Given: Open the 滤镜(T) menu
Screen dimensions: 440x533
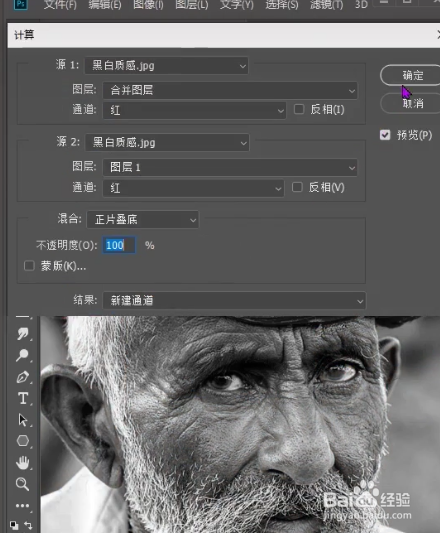Looking at the screenshot, I should 326,5.
